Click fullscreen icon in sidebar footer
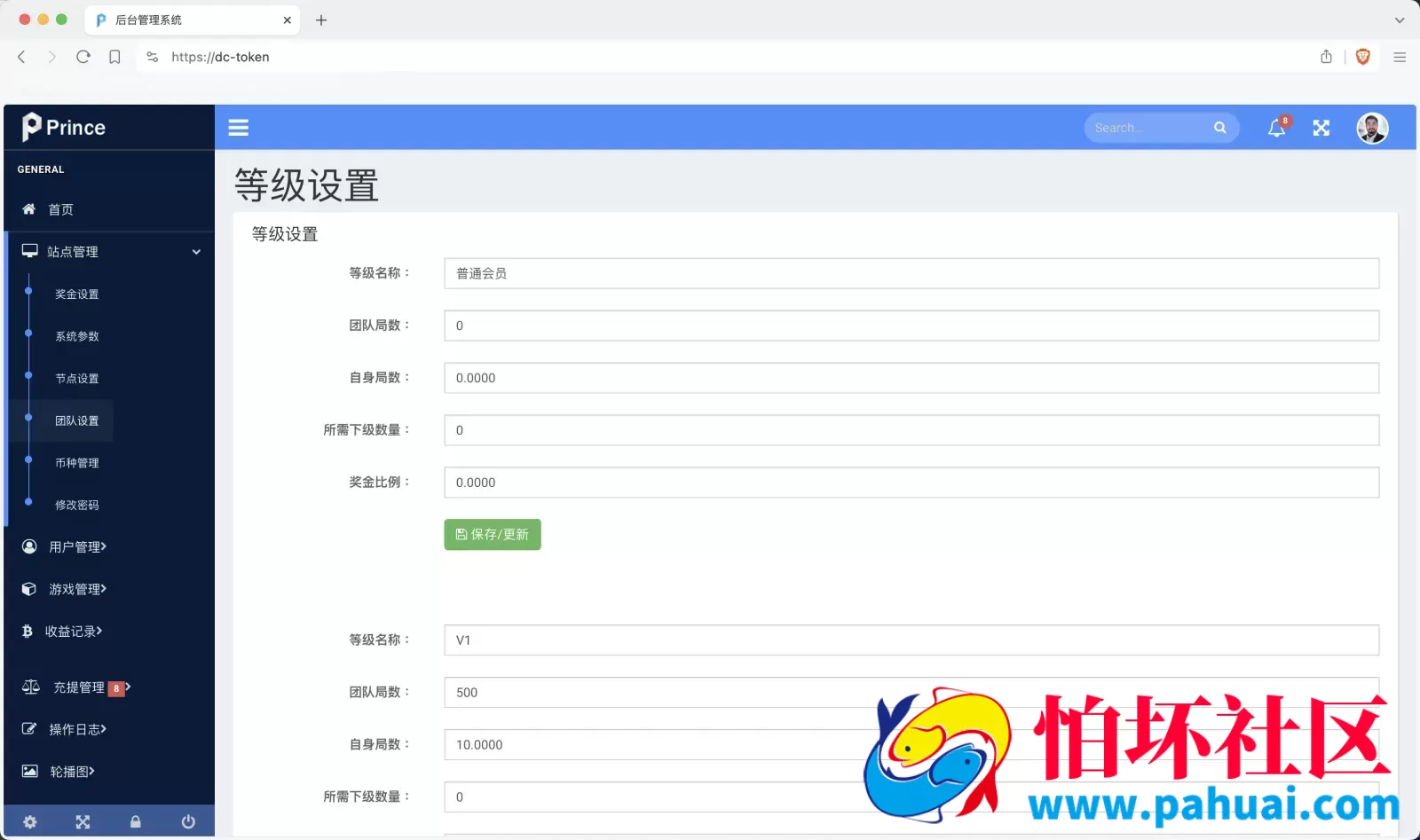The height and width of the screenshot is (840, 1420). click(x=83, y=822)
